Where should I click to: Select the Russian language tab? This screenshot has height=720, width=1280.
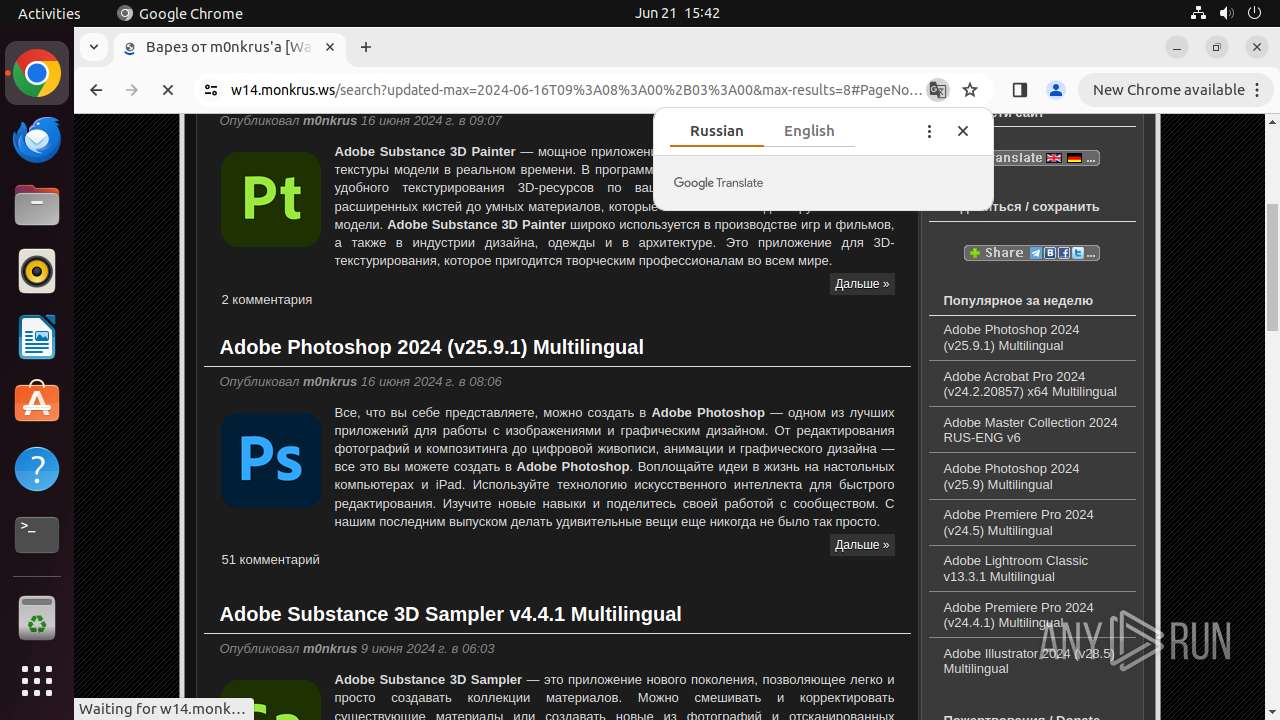(717, 131)
